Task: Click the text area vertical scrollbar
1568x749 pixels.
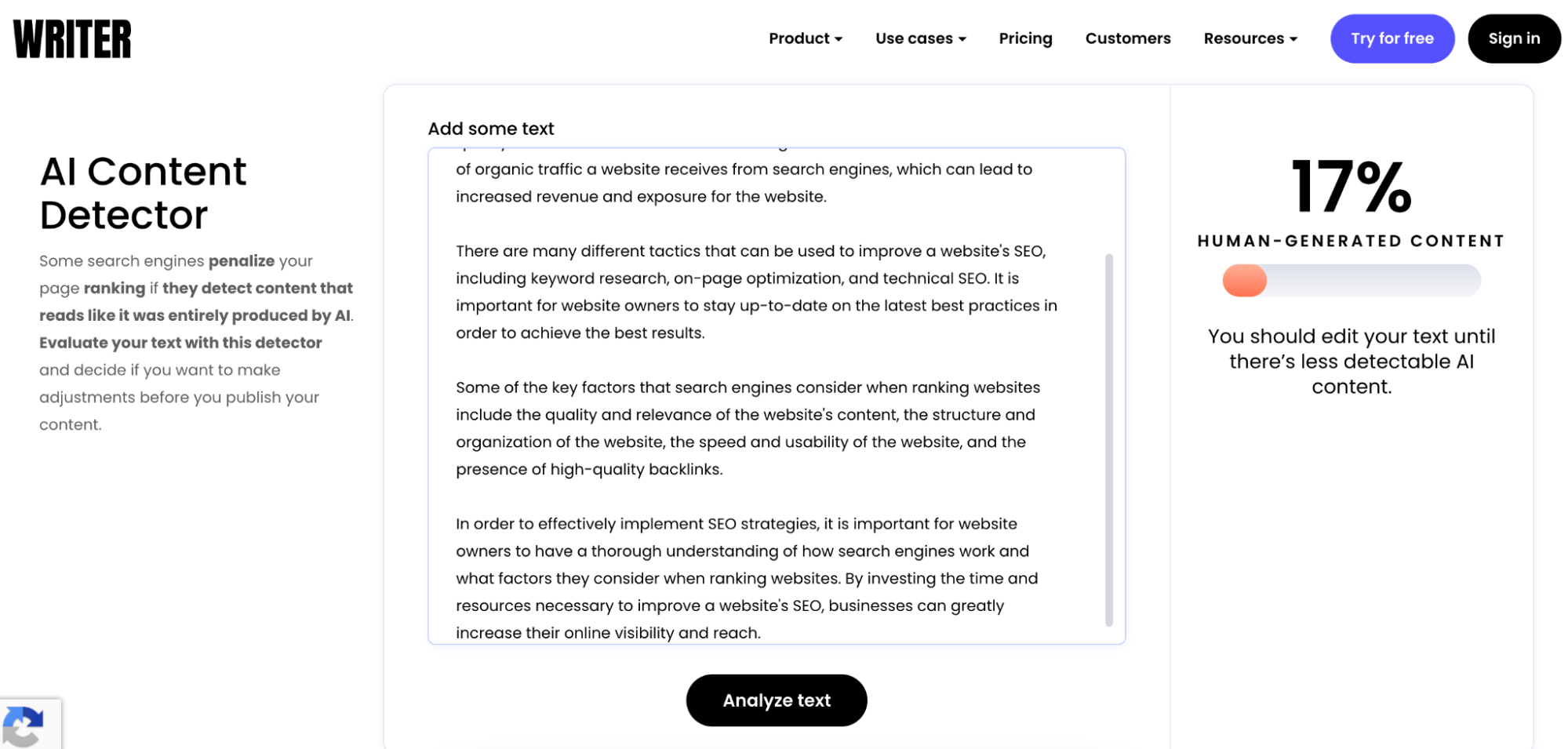Action: tap(1108, 439)
